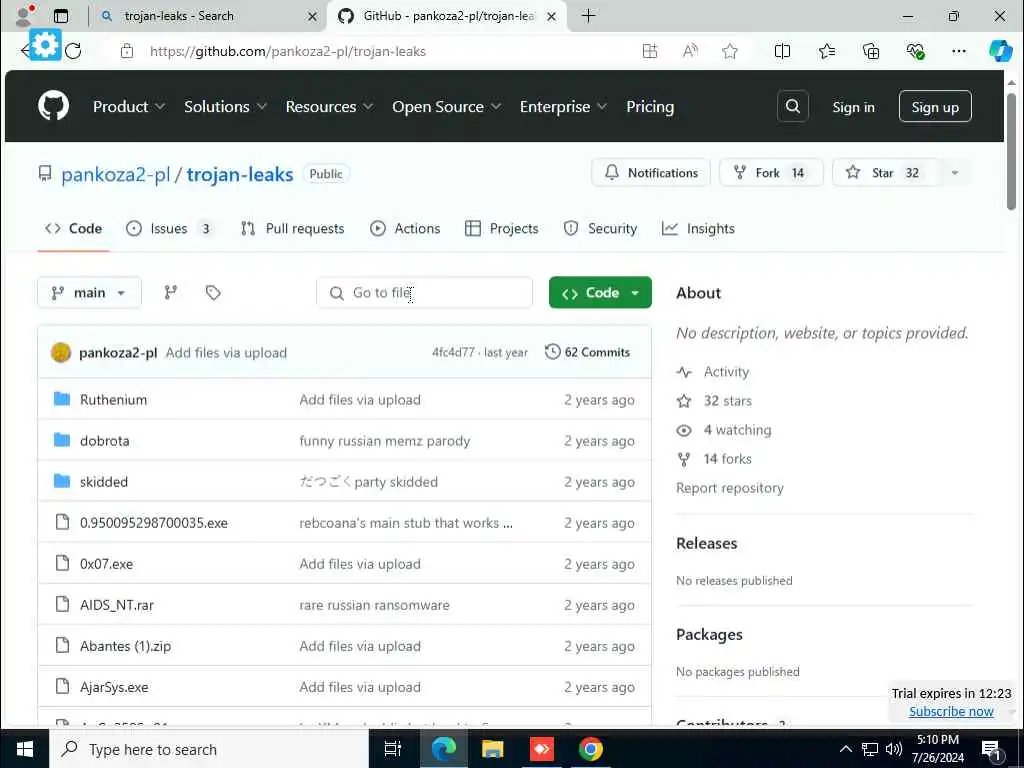Open the Pricing link
The image size is (1024, 768).
650,106
